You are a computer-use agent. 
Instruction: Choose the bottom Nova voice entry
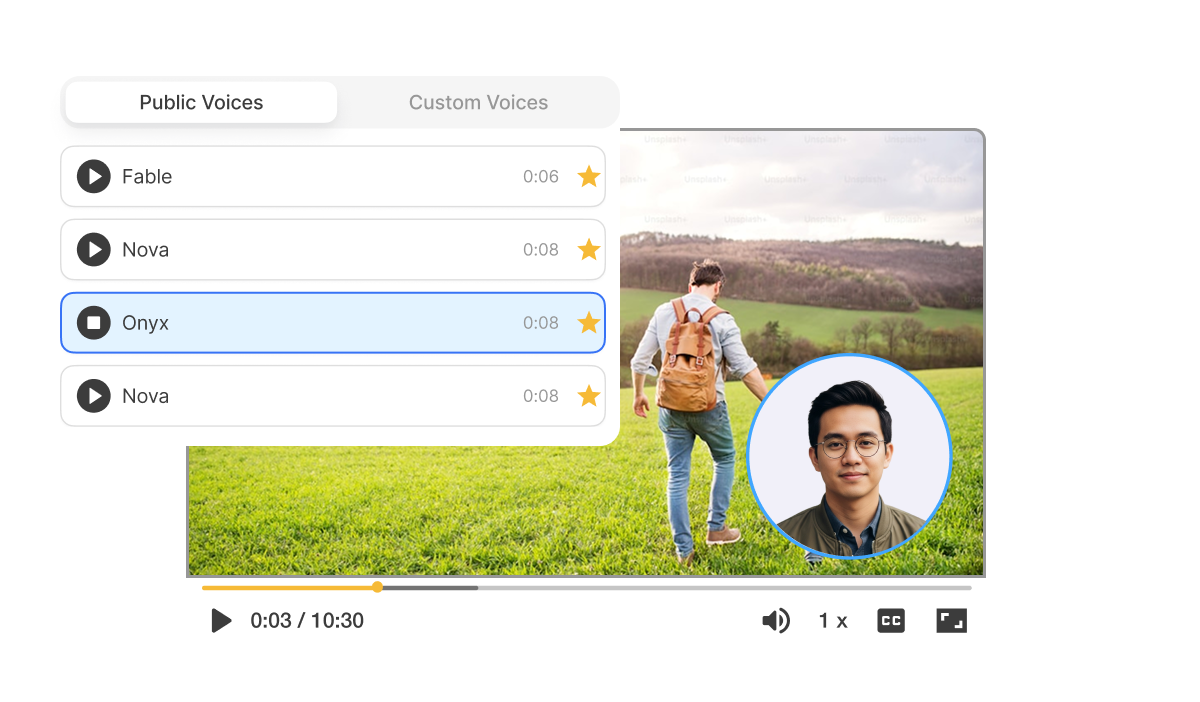coord(330,395)
